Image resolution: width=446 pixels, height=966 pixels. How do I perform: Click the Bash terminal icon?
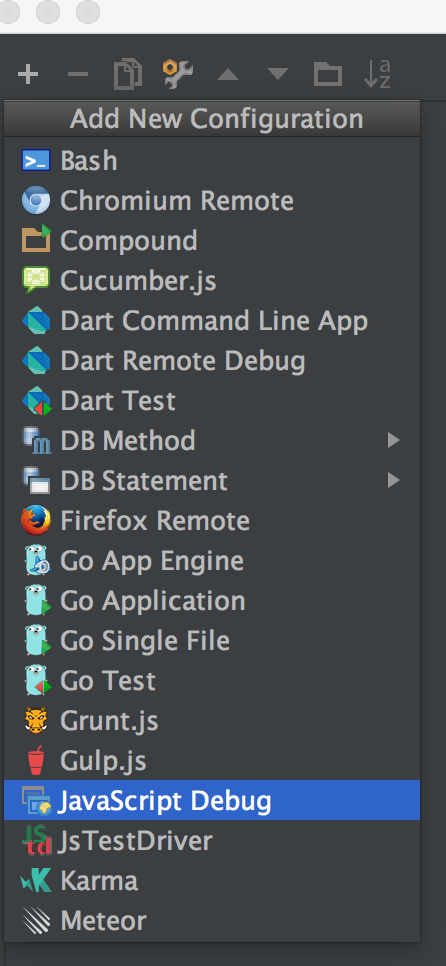coord(36,161)
